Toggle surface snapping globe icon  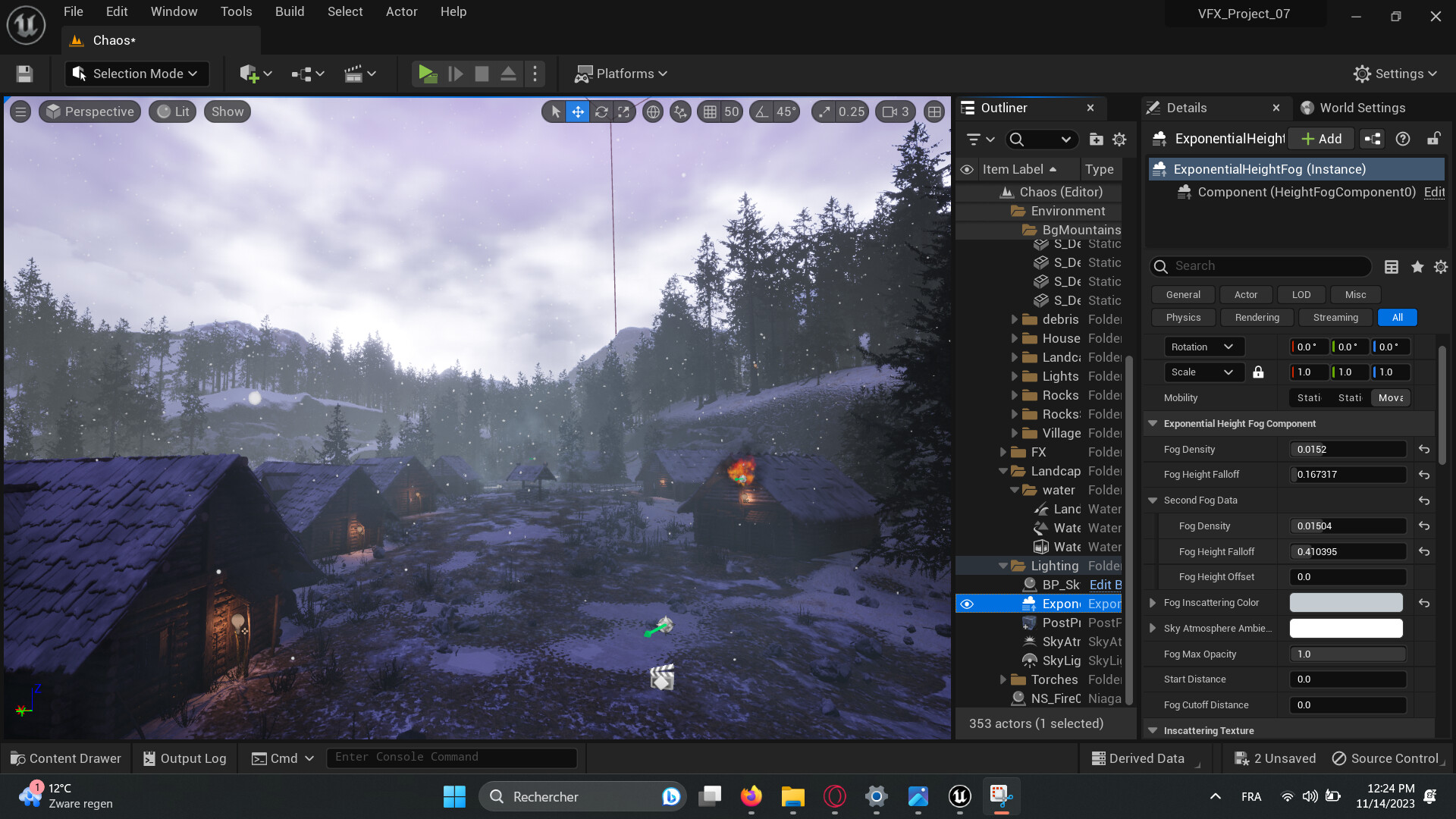click(x=653, y=111)
